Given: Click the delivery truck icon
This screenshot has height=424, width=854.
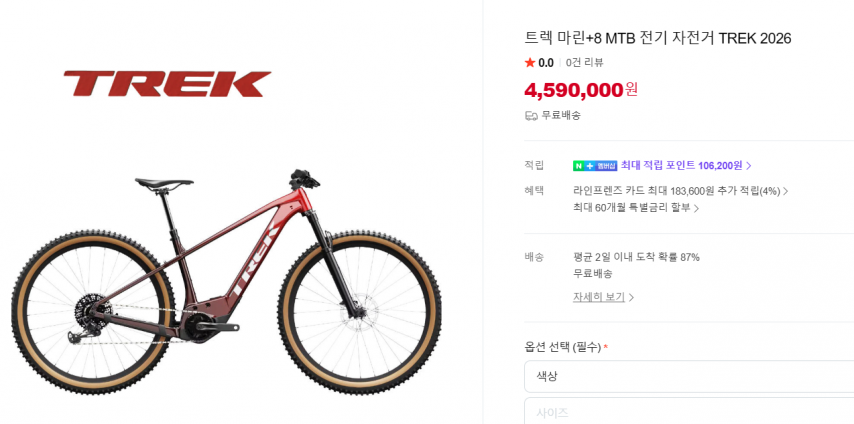Looking at the screenshot, I should click(531, 116).
